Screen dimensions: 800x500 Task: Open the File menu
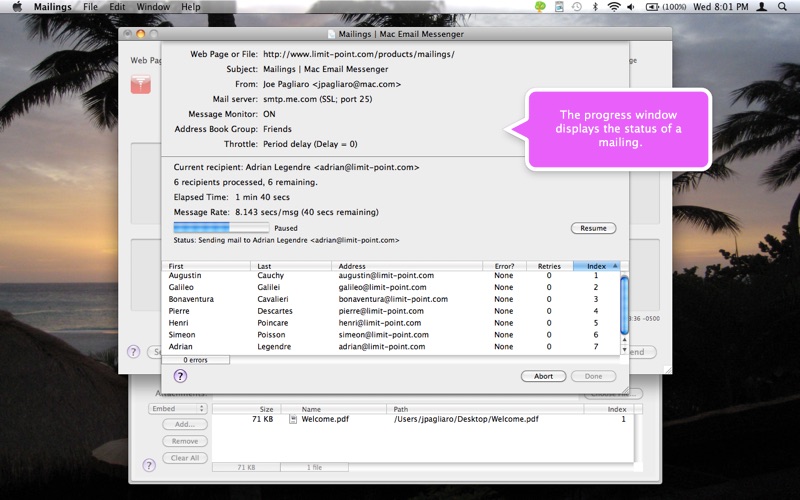[x=90, y=7]
